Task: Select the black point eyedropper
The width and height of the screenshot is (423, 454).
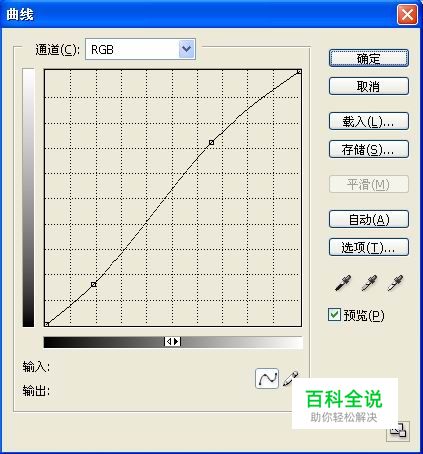Action: coord(343,283)
